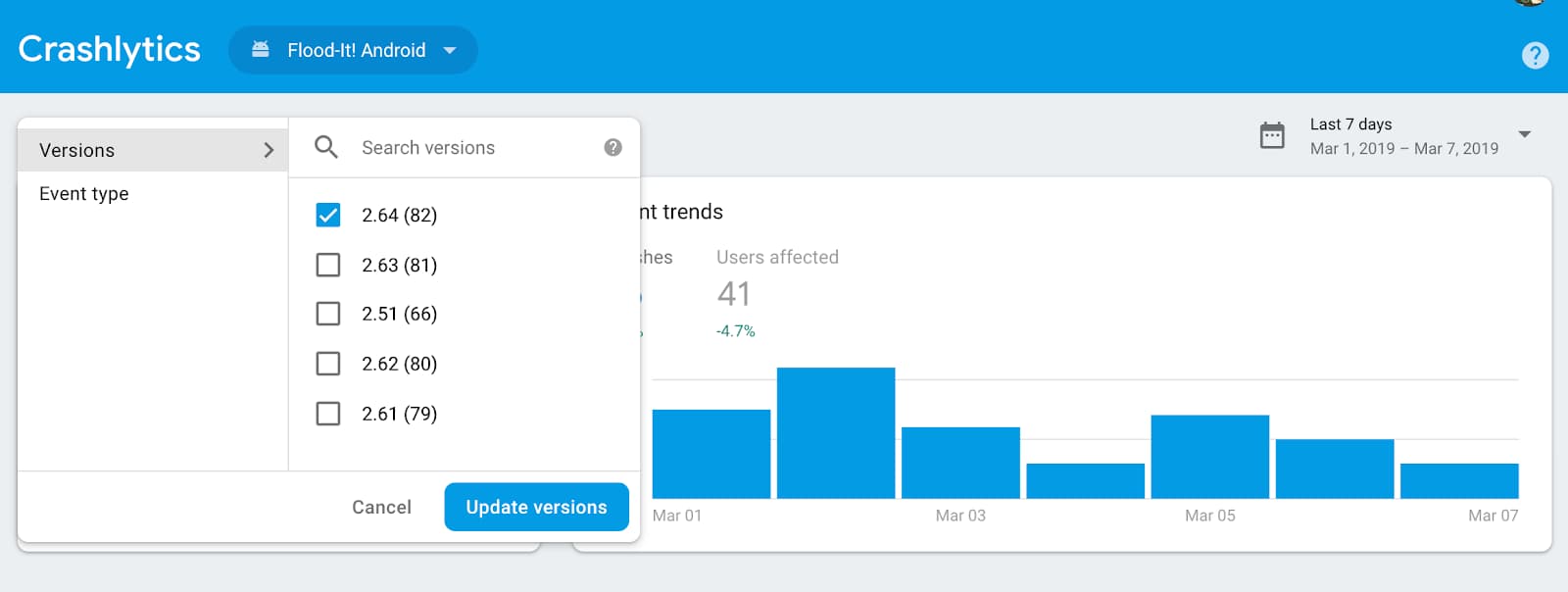Click the 2.51 (66) version label
Viewport: 1568px width, 592px height.
399,314
